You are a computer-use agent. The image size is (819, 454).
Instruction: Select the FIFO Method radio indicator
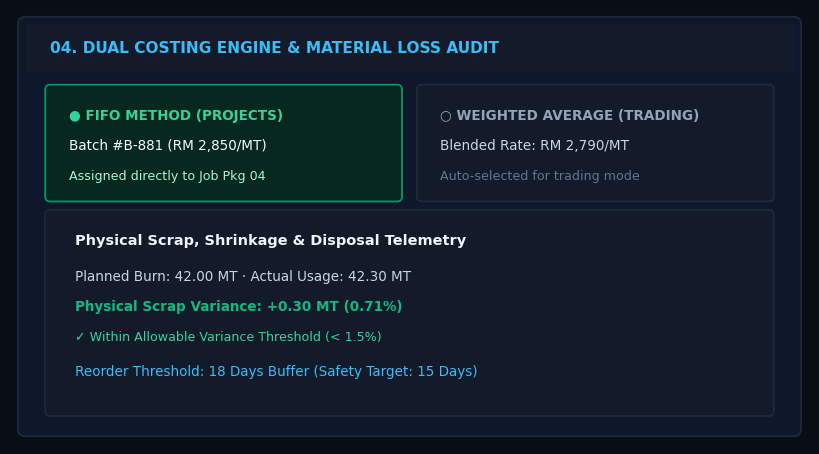click(75, 116)
